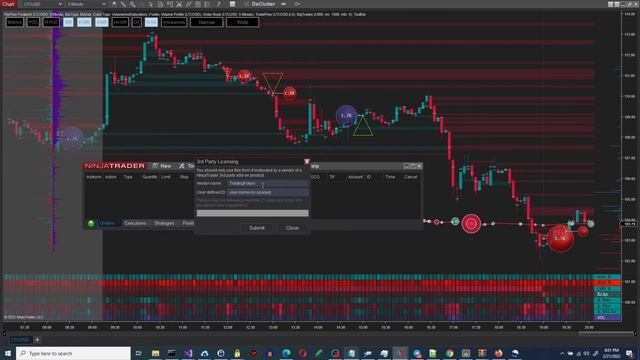The height and width of the screenshot is (360, 640).
Task: Click the taskbar search box
Action: click(73, 353)
